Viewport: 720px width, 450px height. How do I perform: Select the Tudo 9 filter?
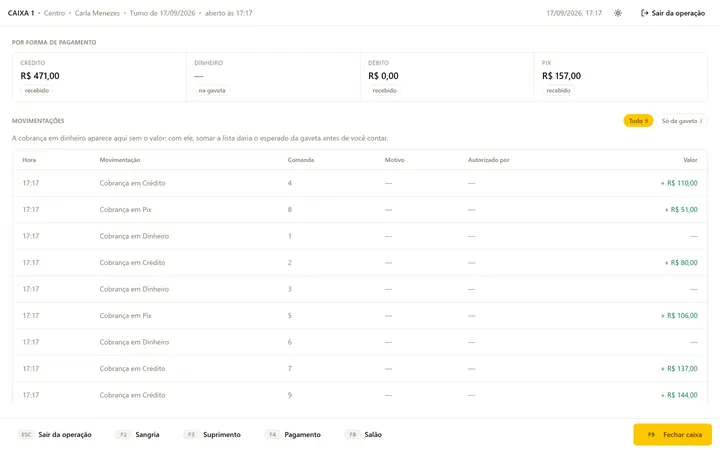[638, 121]
